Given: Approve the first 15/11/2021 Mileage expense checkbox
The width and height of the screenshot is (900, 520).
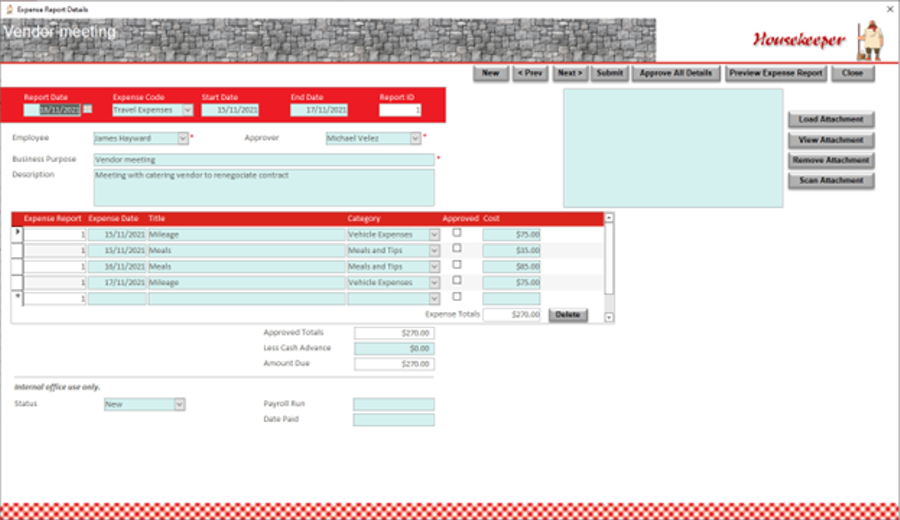Looking at the screenshot, I should click(x=457, y=232).
